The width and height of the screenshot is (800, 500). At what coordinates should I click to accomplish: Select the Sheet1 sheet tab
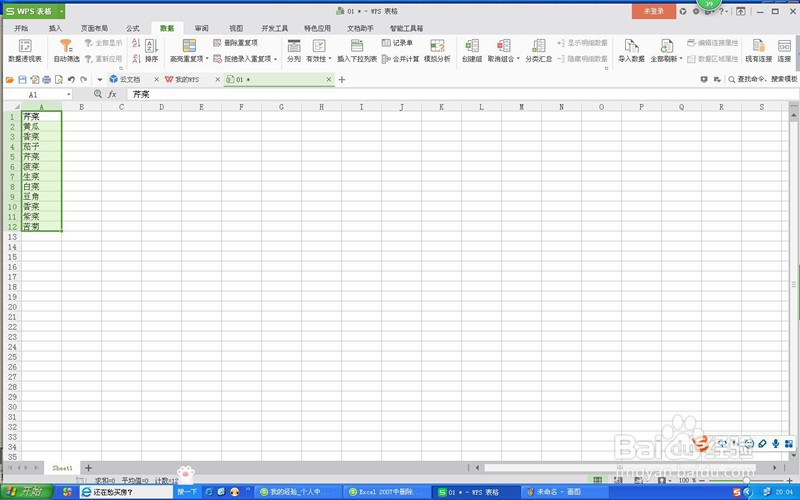click(62, 468)
